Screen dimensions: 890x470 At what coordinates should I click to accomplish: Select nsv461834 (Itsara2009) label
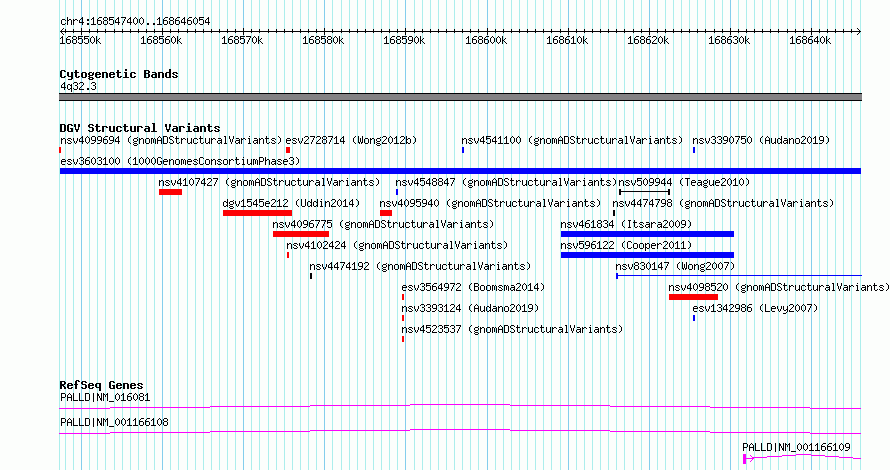[626, 224]
